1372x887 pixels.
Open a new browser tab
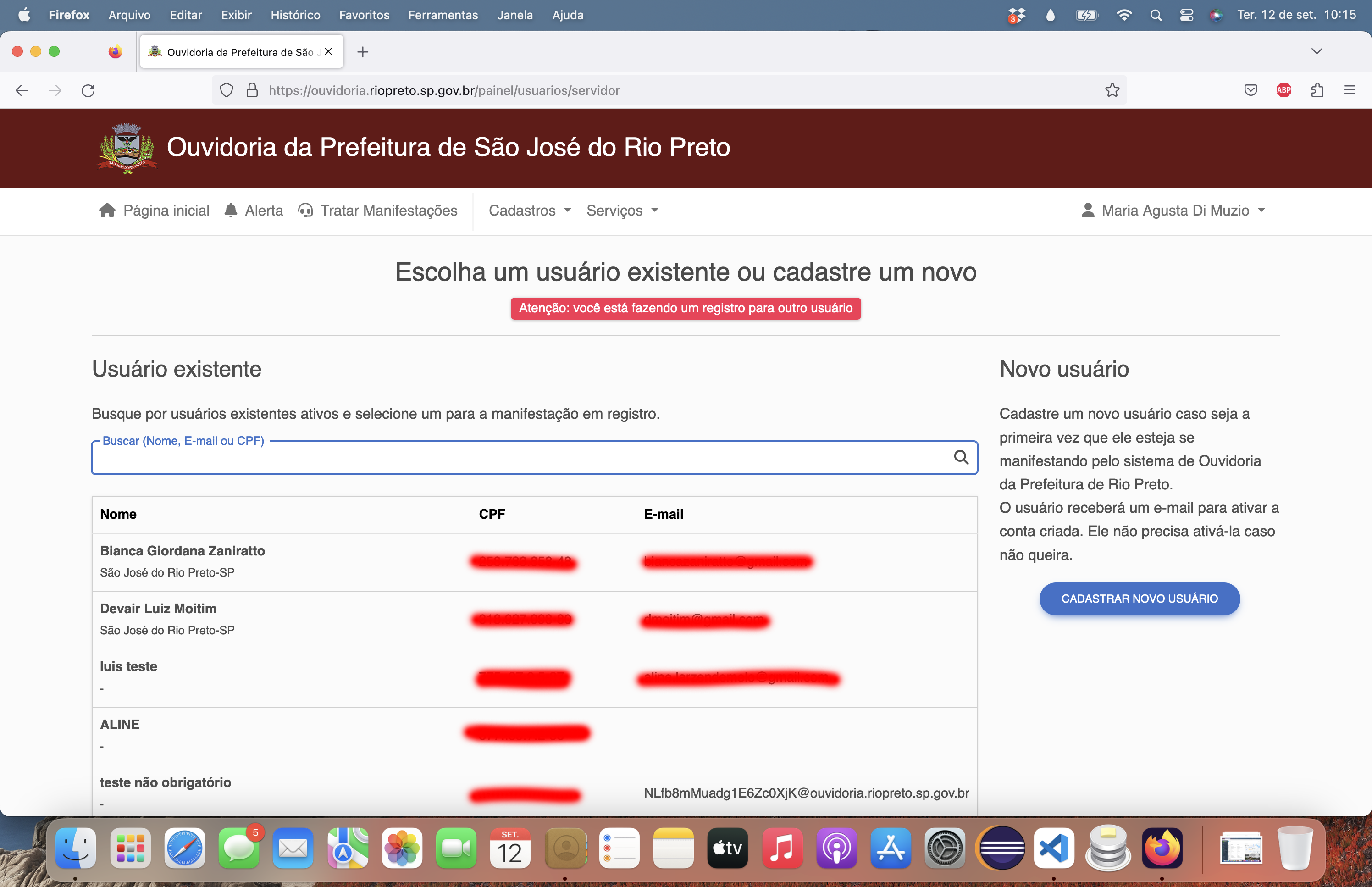click(362, 52)
